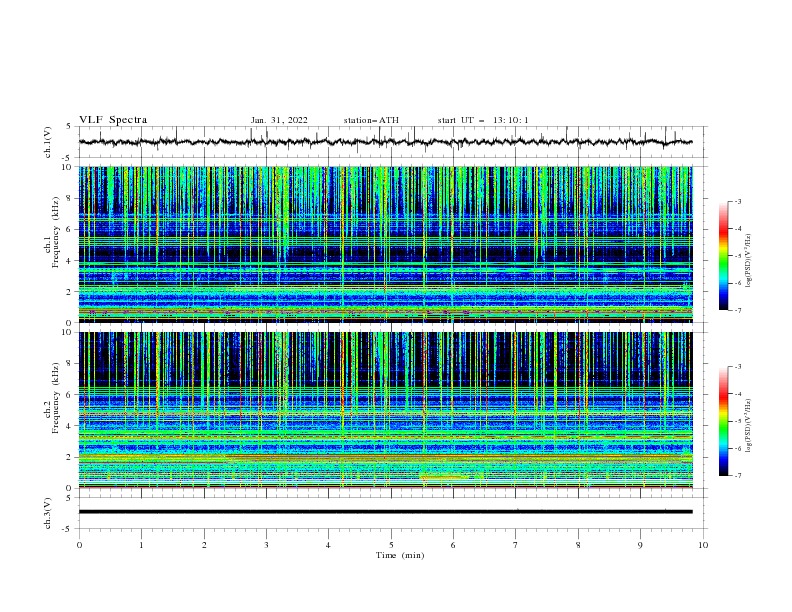Click the time axis tick label "9"

point(640,545)
